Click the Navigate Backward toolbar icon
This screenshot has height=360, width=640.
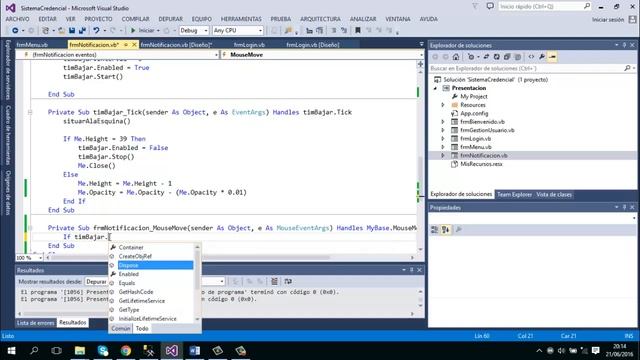point(15,31)
